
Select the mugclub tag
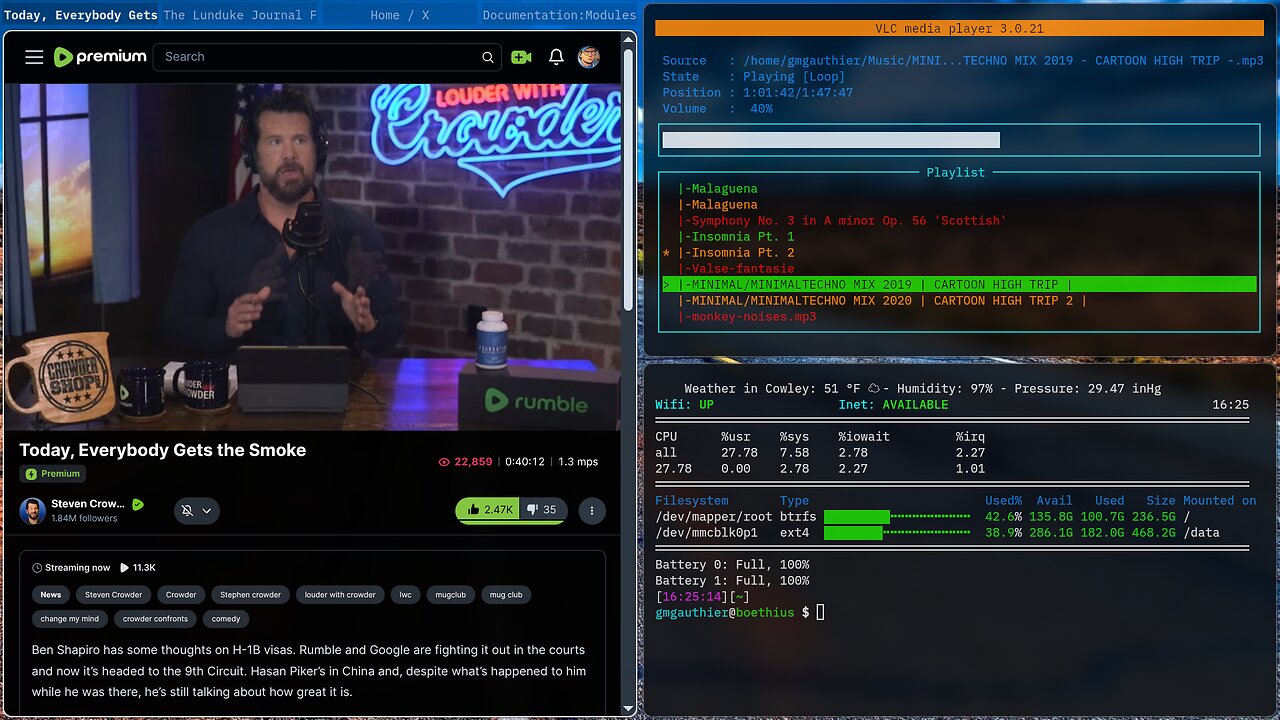[451, 594]
